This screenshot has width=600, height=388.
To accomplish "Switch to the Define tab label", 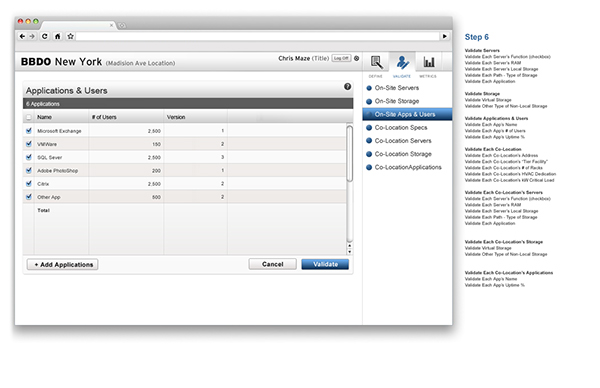I will tap(375, 76).
